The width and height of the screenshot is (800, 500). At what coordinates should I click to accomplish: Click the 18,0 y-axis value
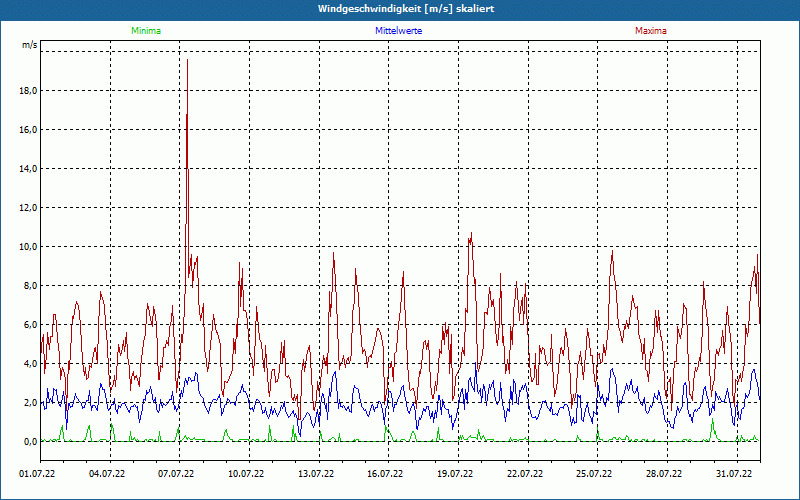(x=29, y=91)
